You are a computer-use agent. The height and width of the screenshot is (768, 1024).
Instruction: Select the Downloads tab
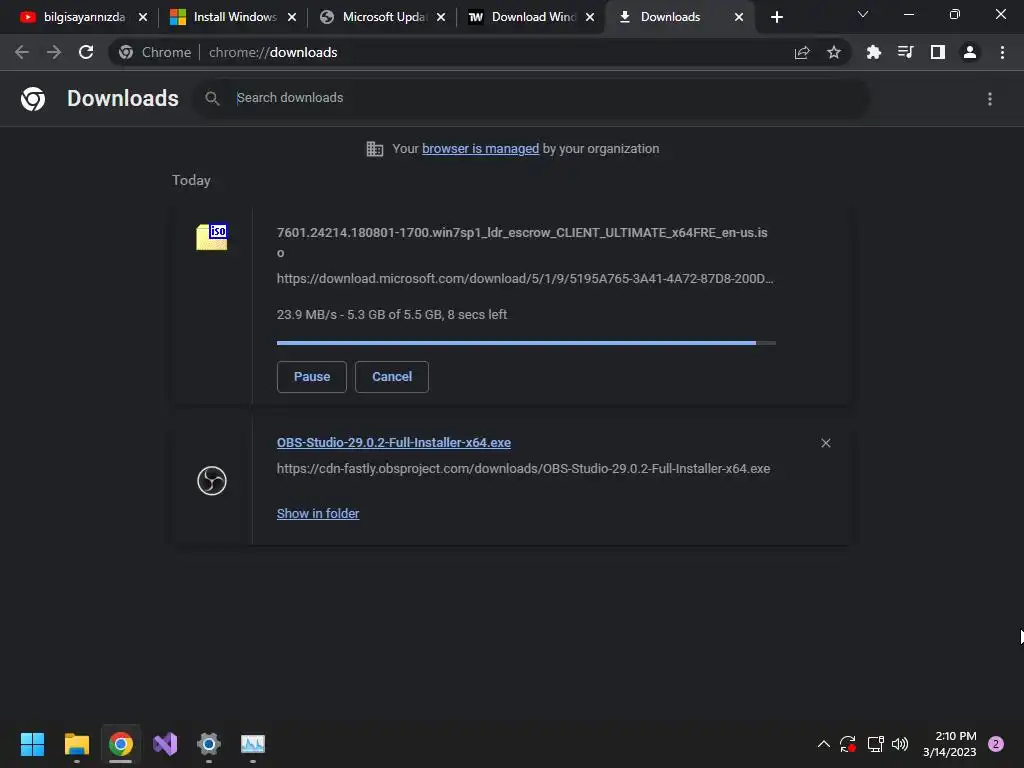click(670, 17)
